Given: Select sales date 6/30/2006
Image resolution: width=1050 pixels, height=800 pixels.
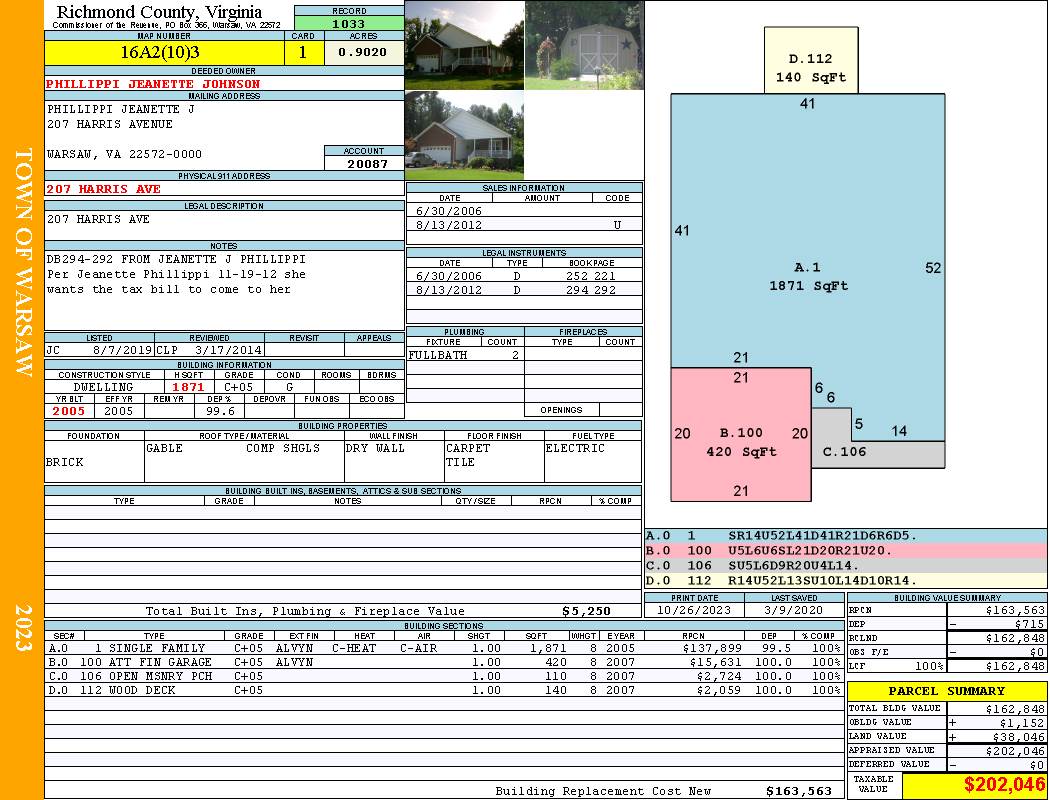Looking at the screenshot, I should click(x=449, y=211).
